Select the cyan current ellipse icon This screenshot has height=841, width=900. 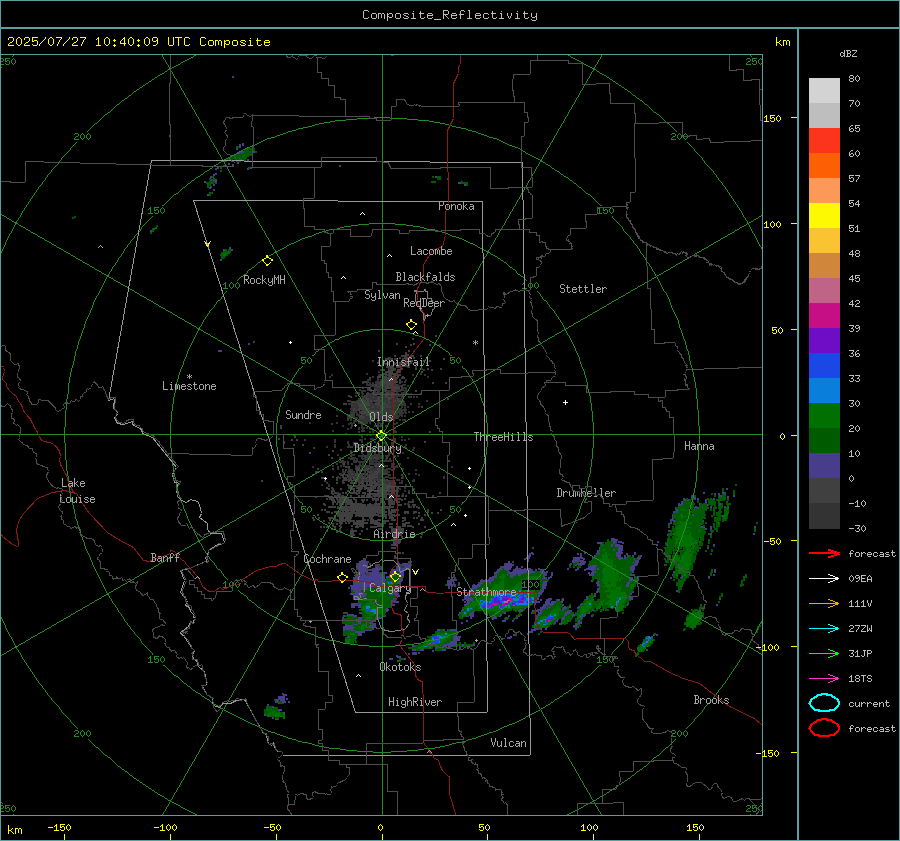(x=824, y=703)
